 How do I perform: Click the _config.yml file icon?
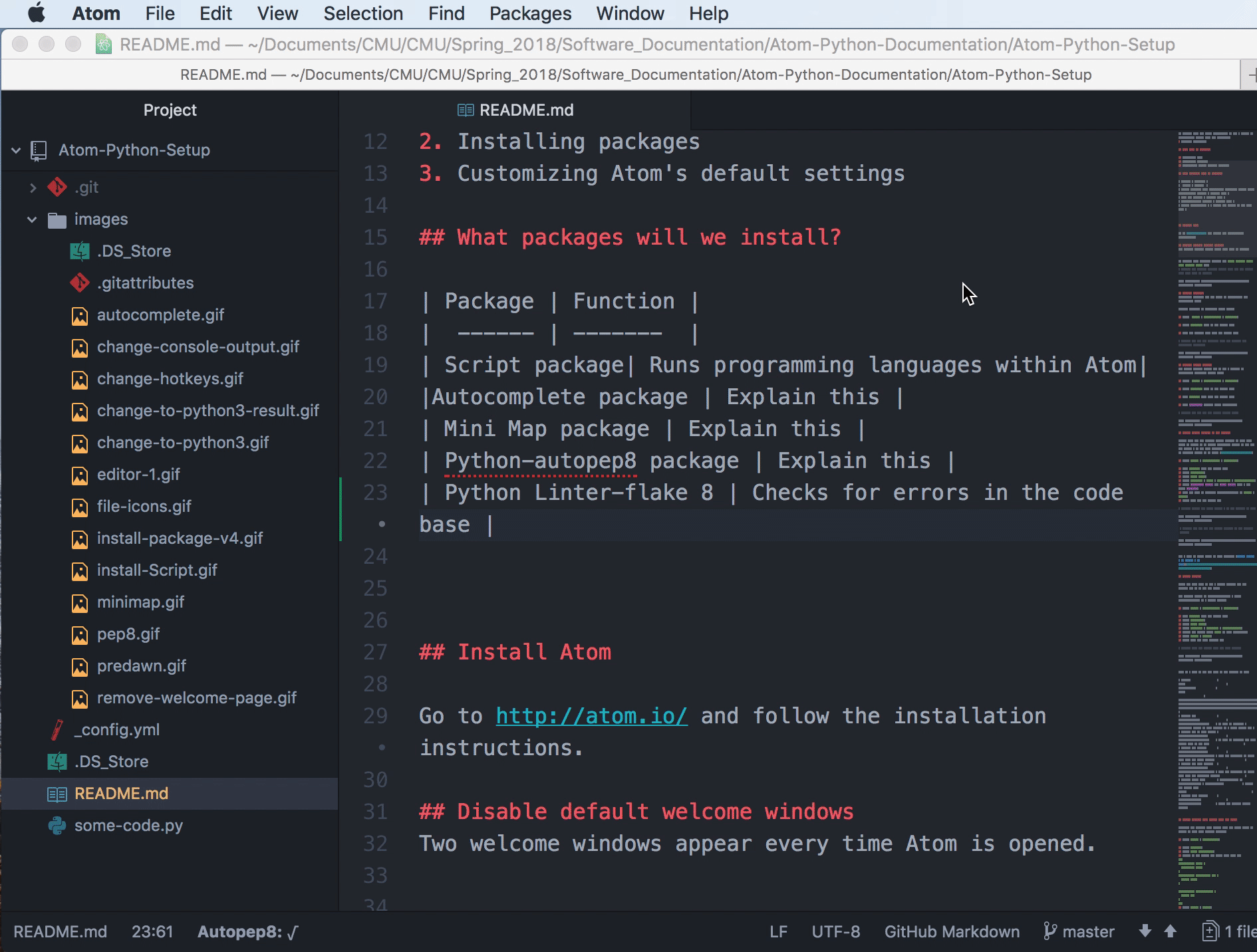point(57,730)
